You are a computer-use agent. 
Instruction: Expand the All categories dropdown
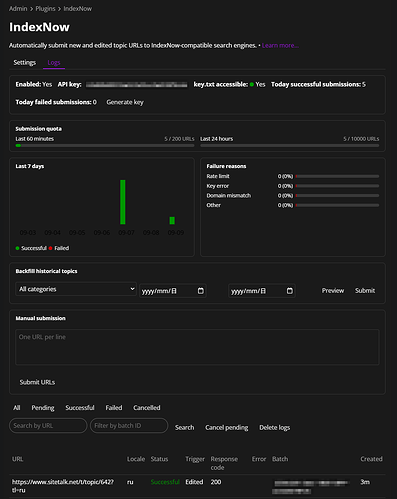[76, 289]
